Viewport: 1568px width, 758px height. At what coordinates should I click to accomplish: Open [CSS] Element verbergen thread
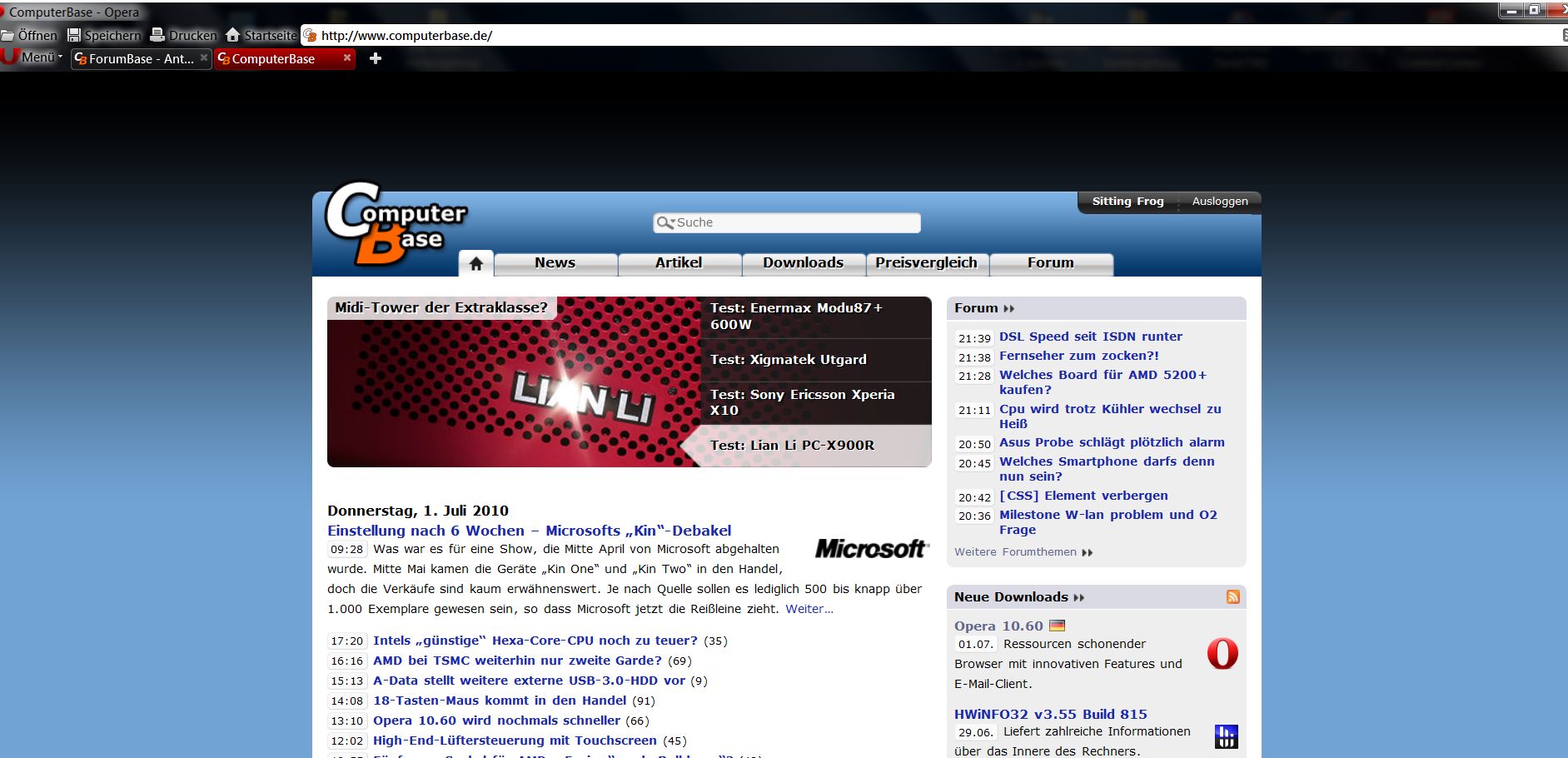(x=1083, y=496)
